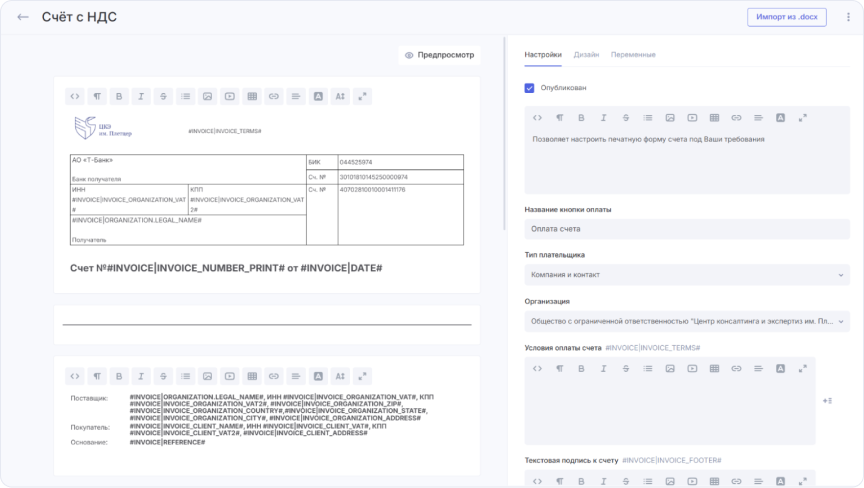Add a link from the Поставщик block toolbar
The image size is (864, 488).
(x=274, y=376)
